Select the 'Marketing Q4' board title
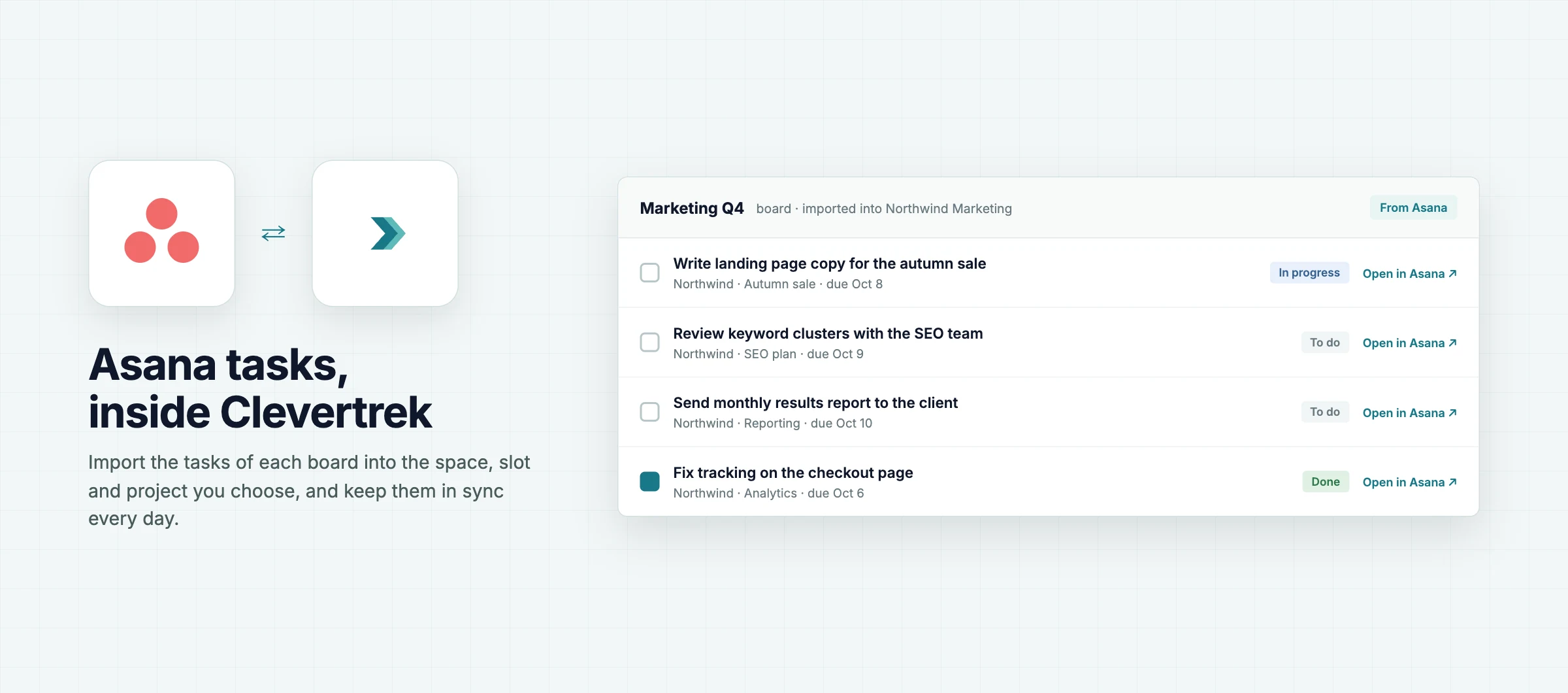Viewport: 1568px width, 693px height. point(692,209)
